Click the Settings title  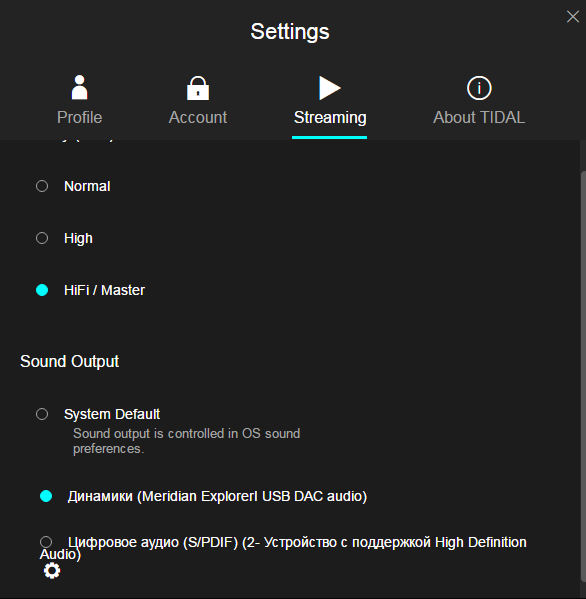tap(290, 31)
